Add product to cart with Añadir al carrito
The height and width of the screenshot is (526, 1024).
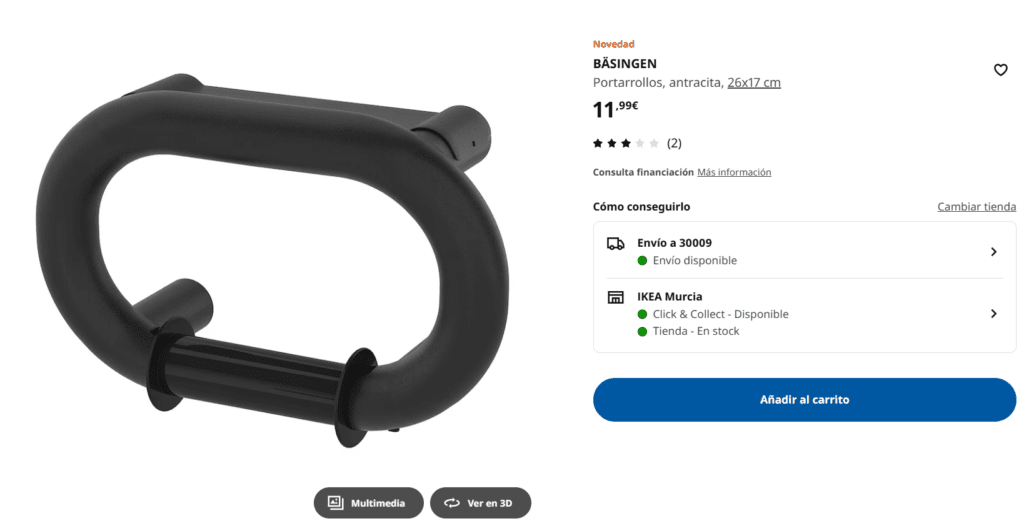point(804,399)
